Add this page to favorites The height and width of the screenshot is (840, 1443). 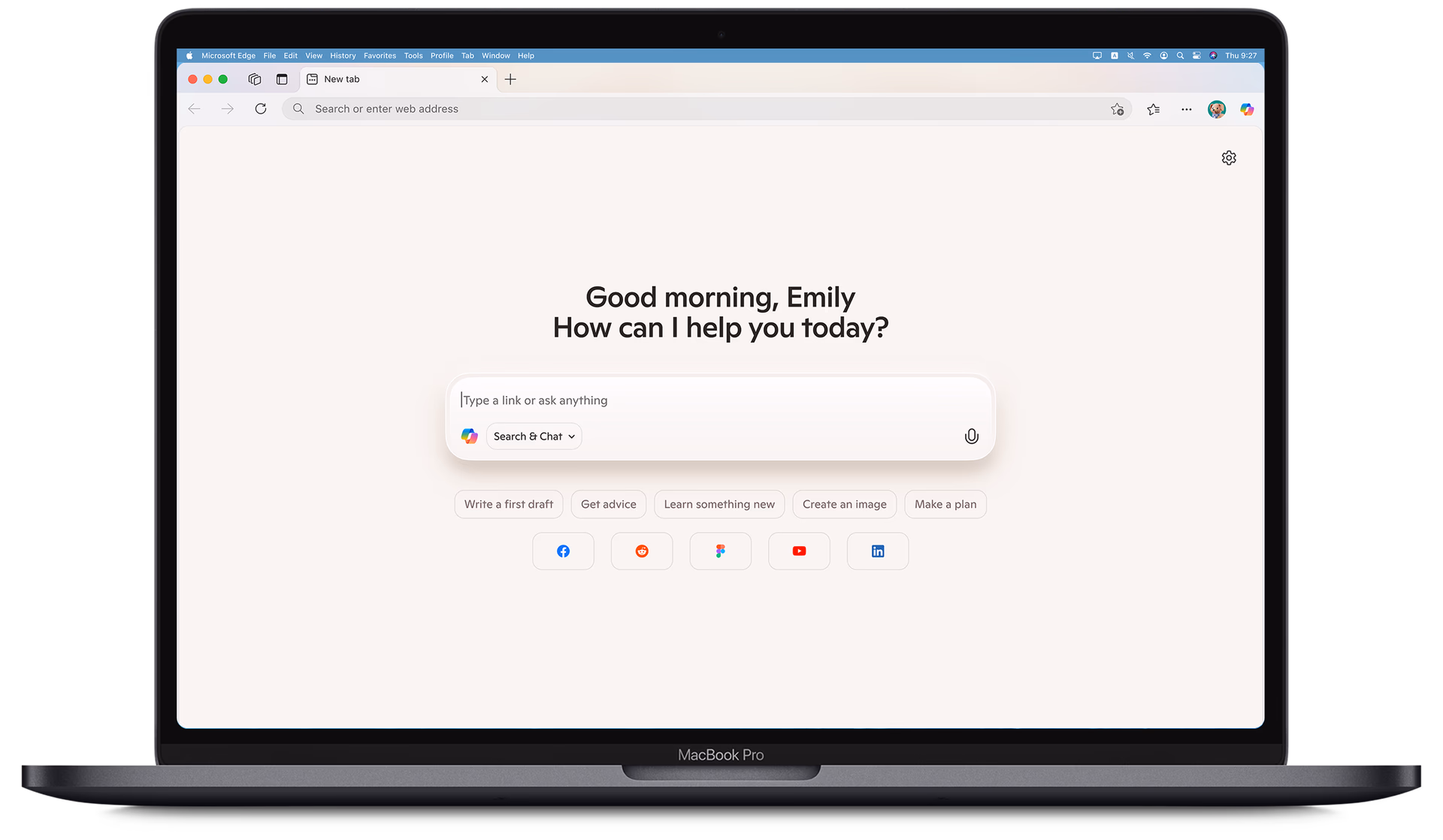[x=1118, y=110]
